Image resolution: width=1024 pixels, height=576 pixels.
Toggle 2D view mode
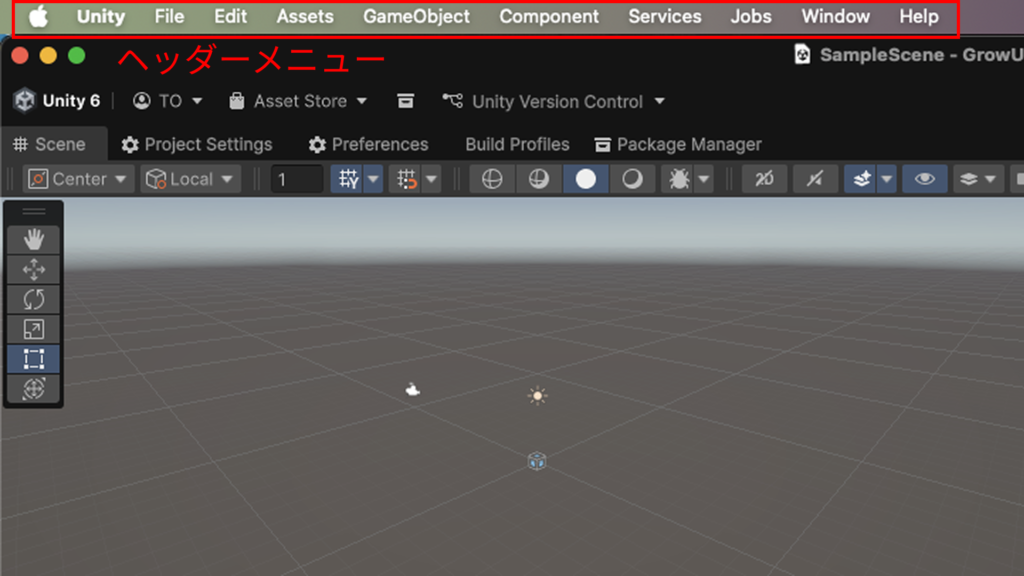pyautogui.click(x=764, y=179)
